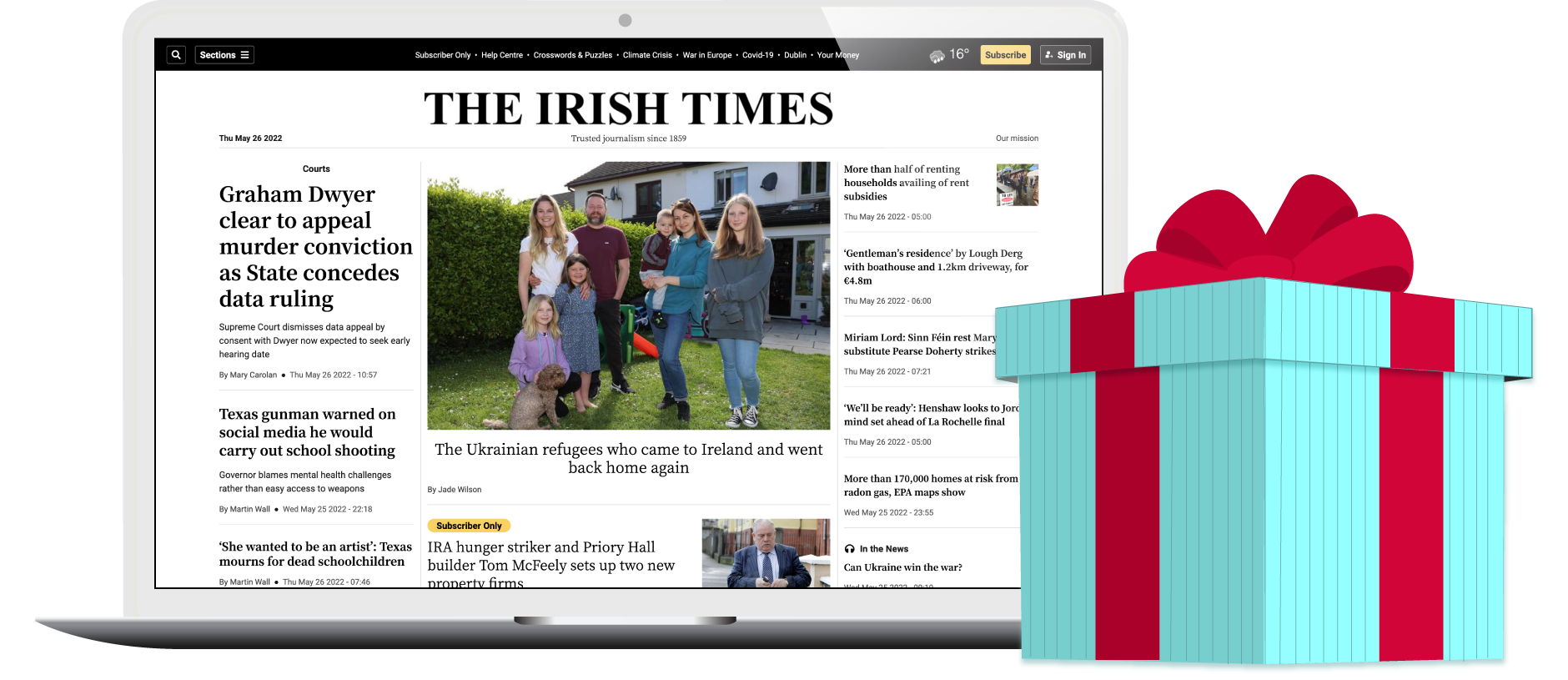Image resolution: width=1568 pixels, height=680 pixels.
Task: Open Tom McFeely article photo
Action: pyautogui.click(x=766, y=553)
